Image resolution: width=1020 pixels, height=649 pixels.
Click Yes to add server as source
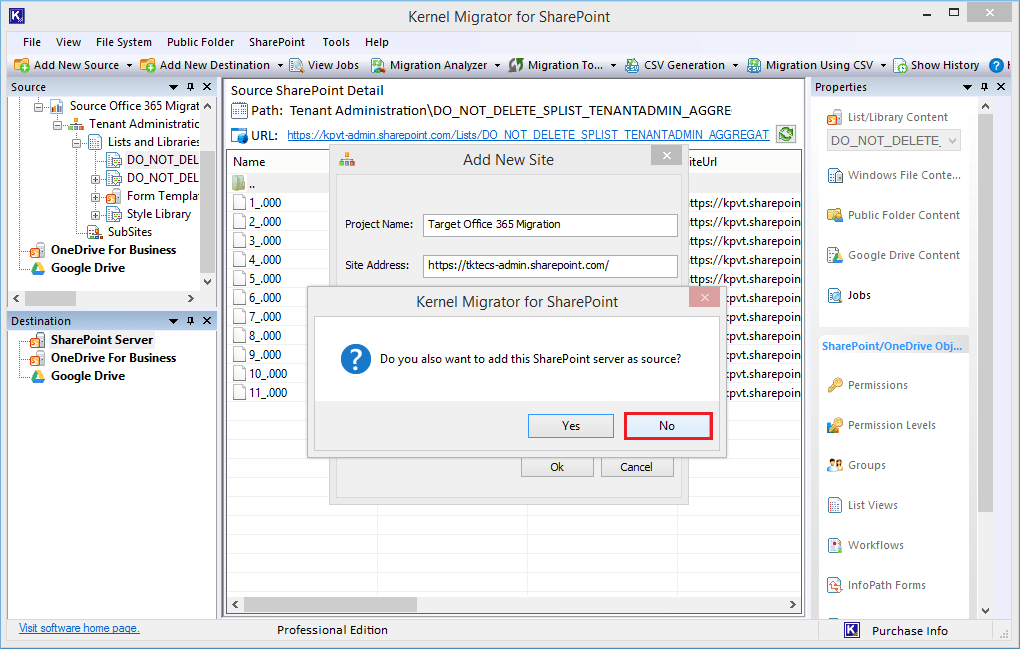pyautogui.click(x=570, y=426)
